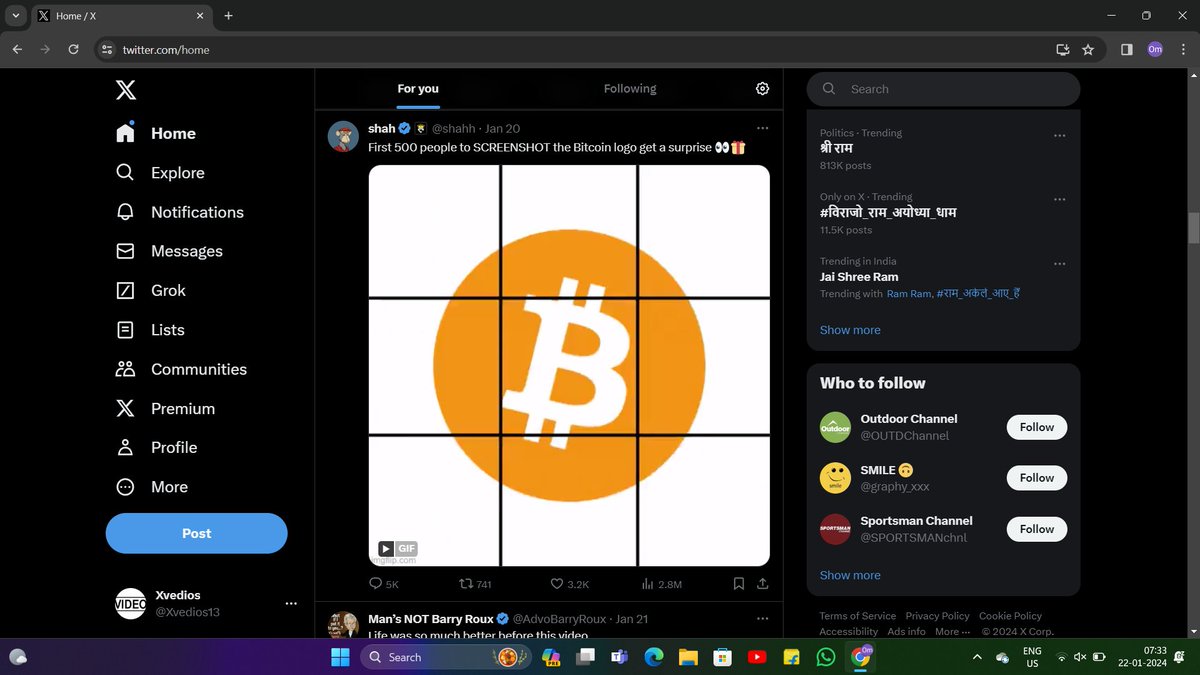Open more options for श्री राम trend

point(1060,135)
